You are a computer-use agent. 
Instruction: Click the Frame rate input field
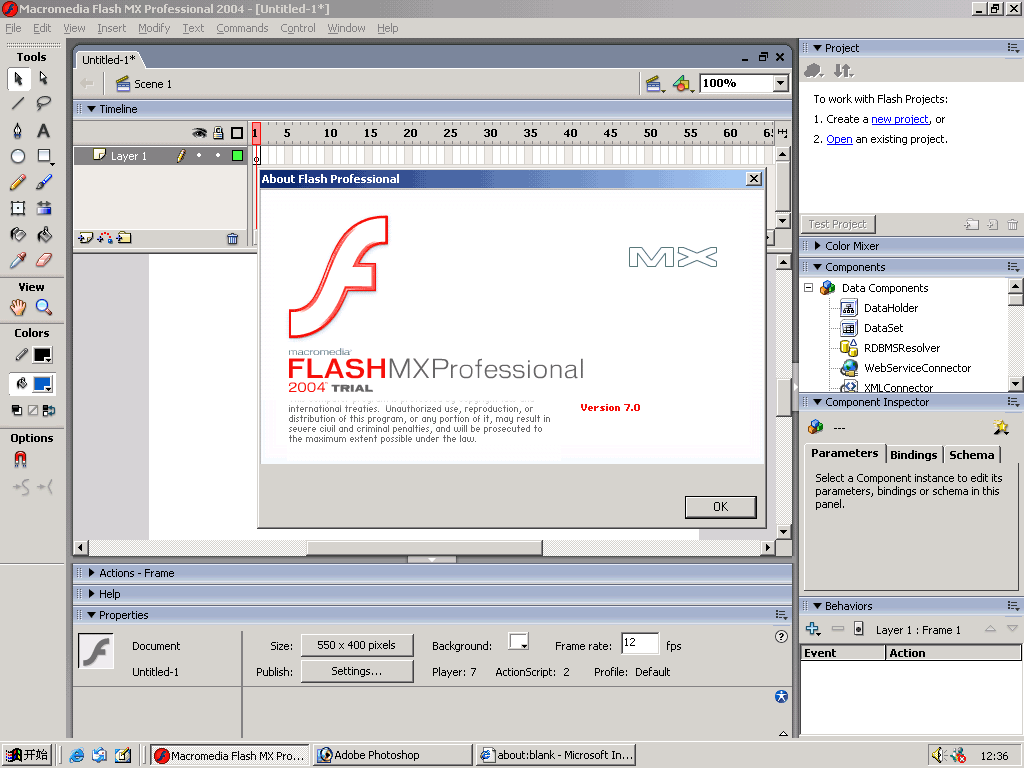click(x=639, y=643)
